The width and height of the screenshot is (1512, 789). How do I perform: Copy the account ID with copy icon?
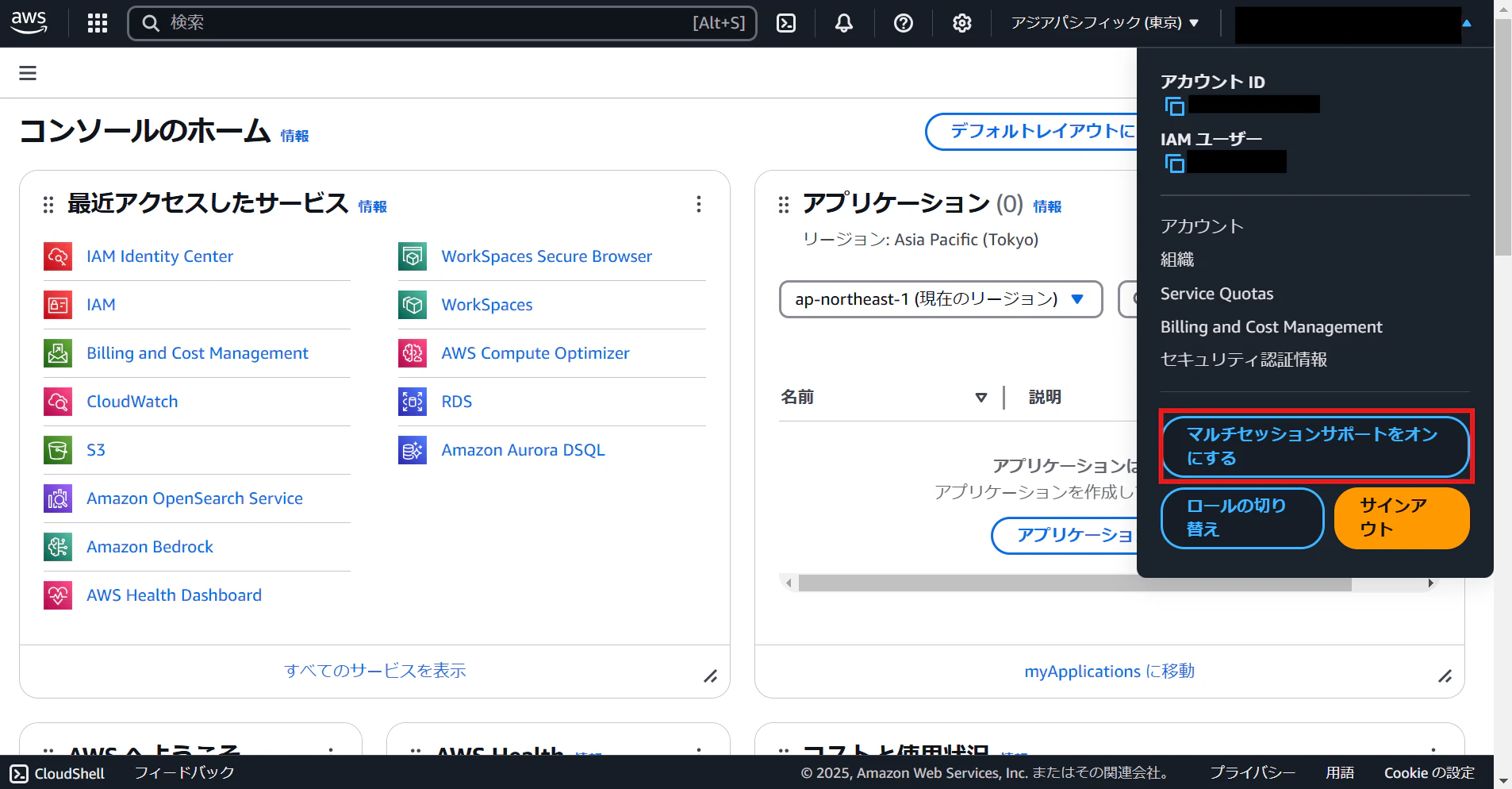point(1175,106)
